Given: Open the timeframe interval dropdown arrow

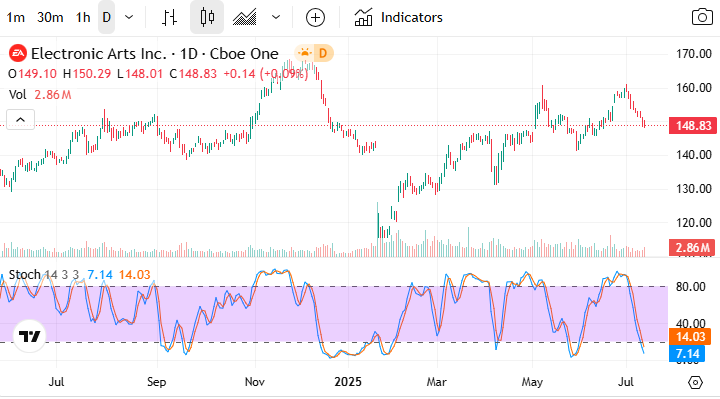Looking at the screenshot, I should click(x=129, y=17).
